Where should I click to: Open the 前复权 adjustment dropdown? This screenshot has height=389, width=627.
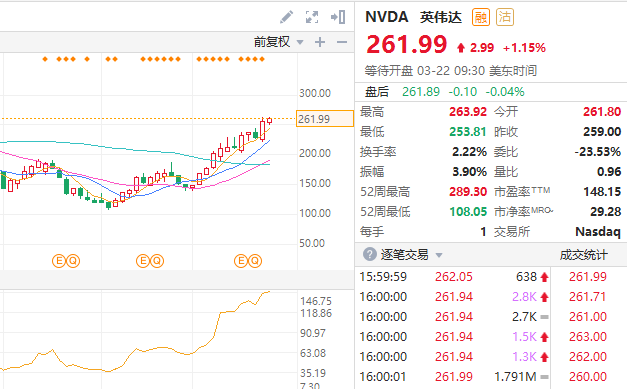[278, 42]
